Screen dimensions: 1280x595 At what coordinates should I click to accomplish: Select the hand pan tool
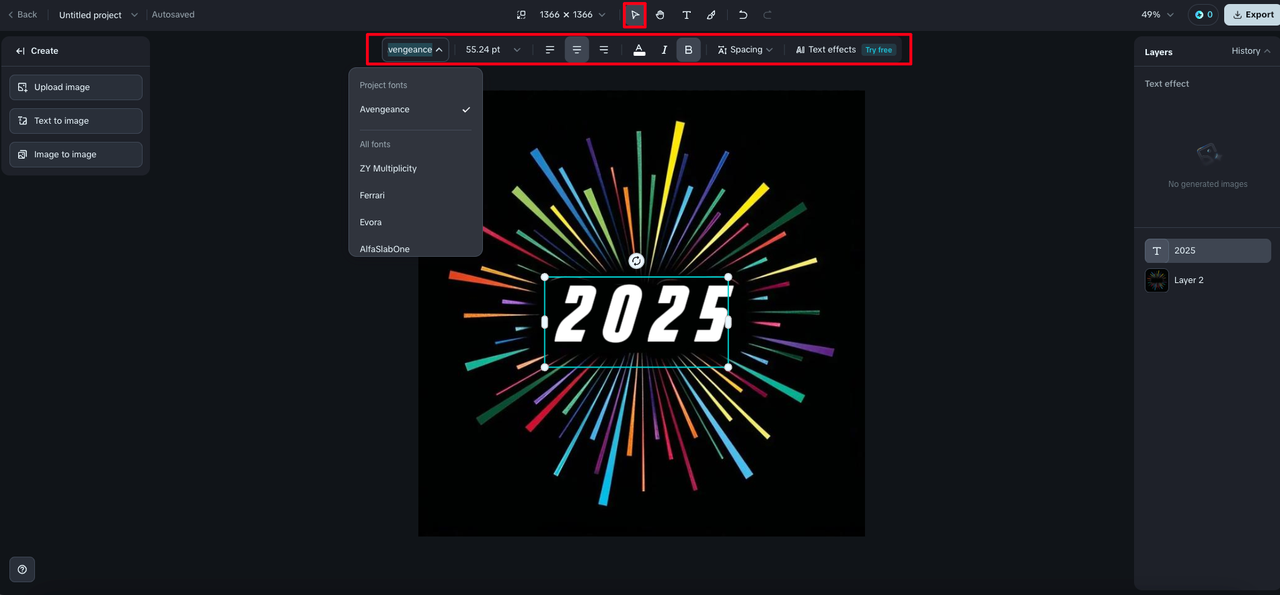[x=660, y=15]
